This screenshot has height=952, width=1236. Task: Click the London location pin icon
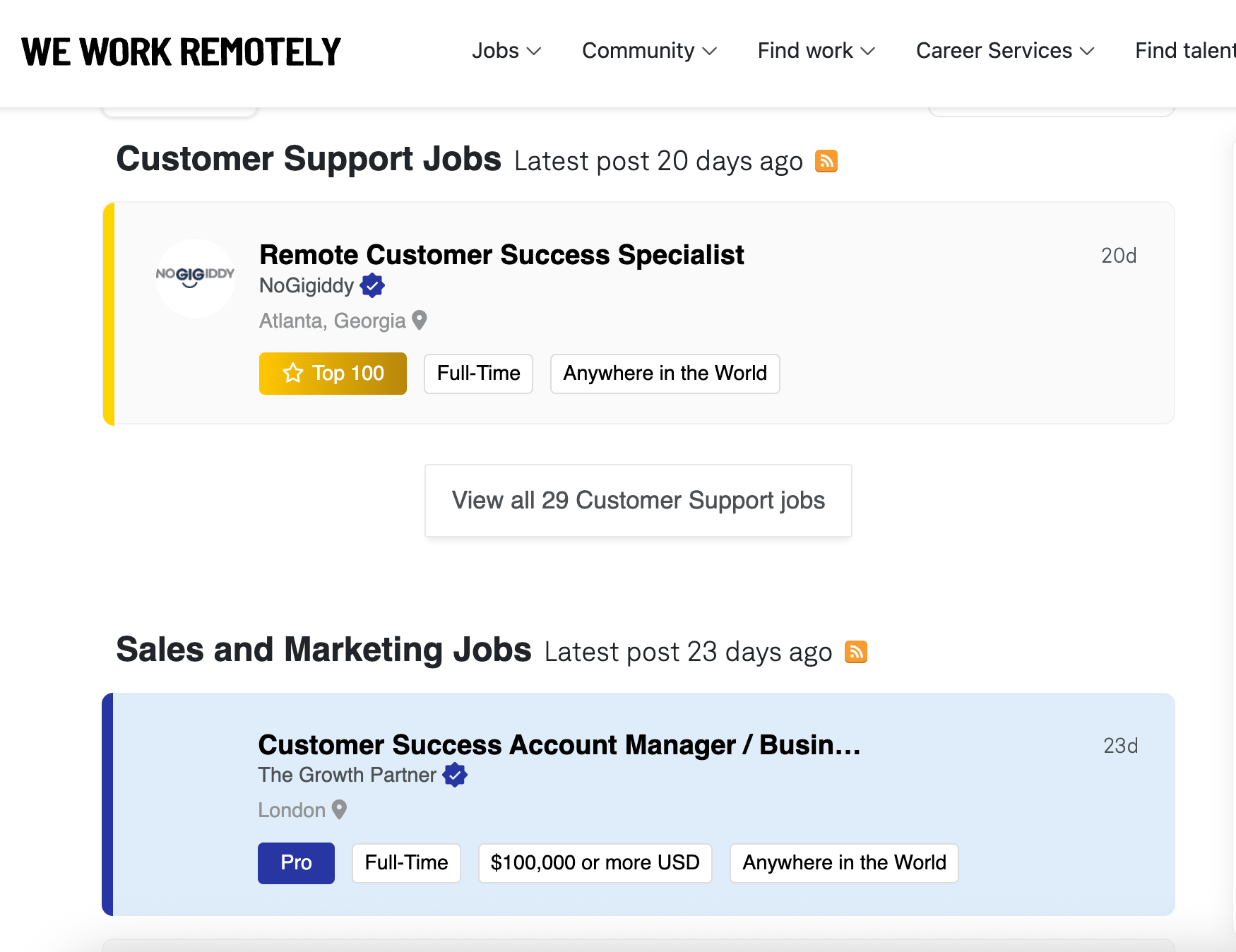tap(339, 810)
